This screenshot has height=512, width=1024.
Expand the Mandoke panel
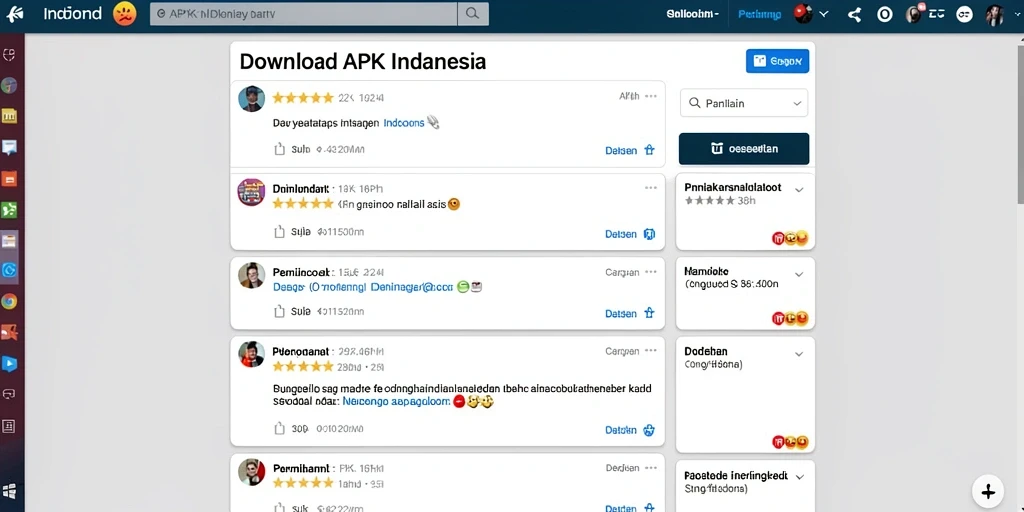(x=799, y=274)
